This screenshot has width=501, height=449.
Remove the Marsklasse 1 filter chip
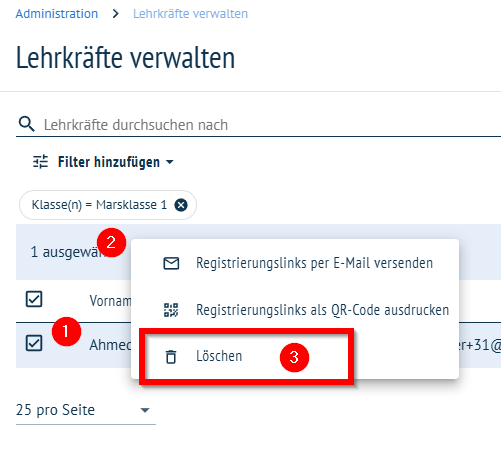181,205
